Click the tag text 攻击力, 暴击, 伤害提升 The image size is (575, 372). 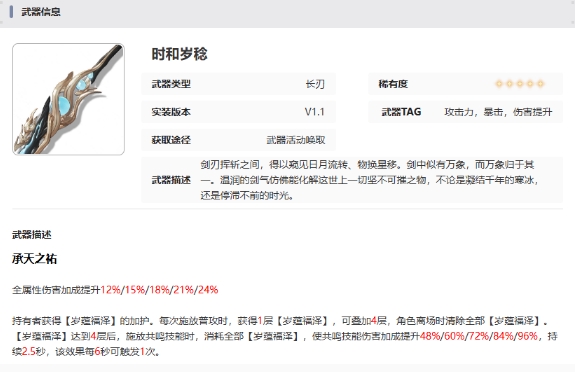tap(498, 112)
